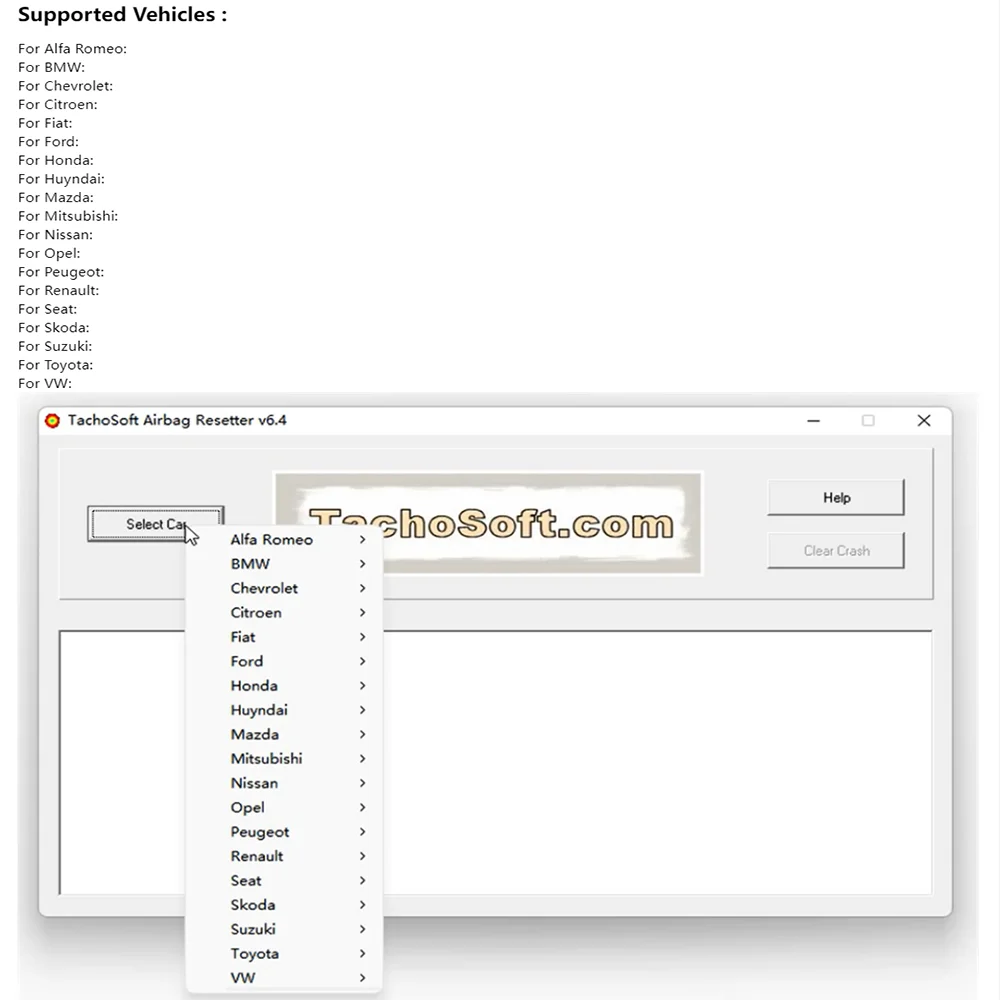The width and height of the screenshot is (1000, 1000).
Task: Click the "For Alfa Romeo:" text line
Action: pyautogui.click(x=73, y=49)
